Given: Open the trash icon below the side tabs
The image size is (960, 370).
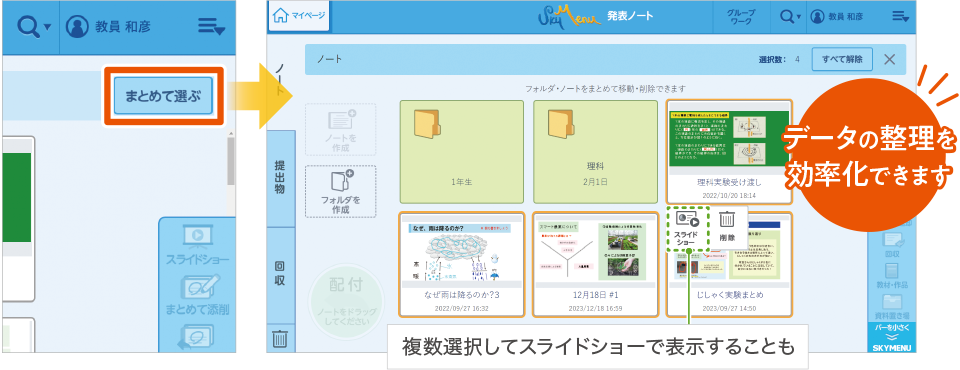Looking at the screenshot, I should (x=279, y=338).
